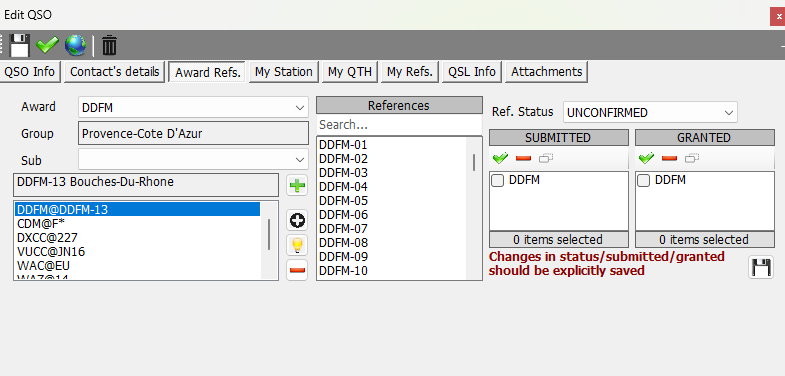Open the Award dropdown showing DDFM

point(193,107)
